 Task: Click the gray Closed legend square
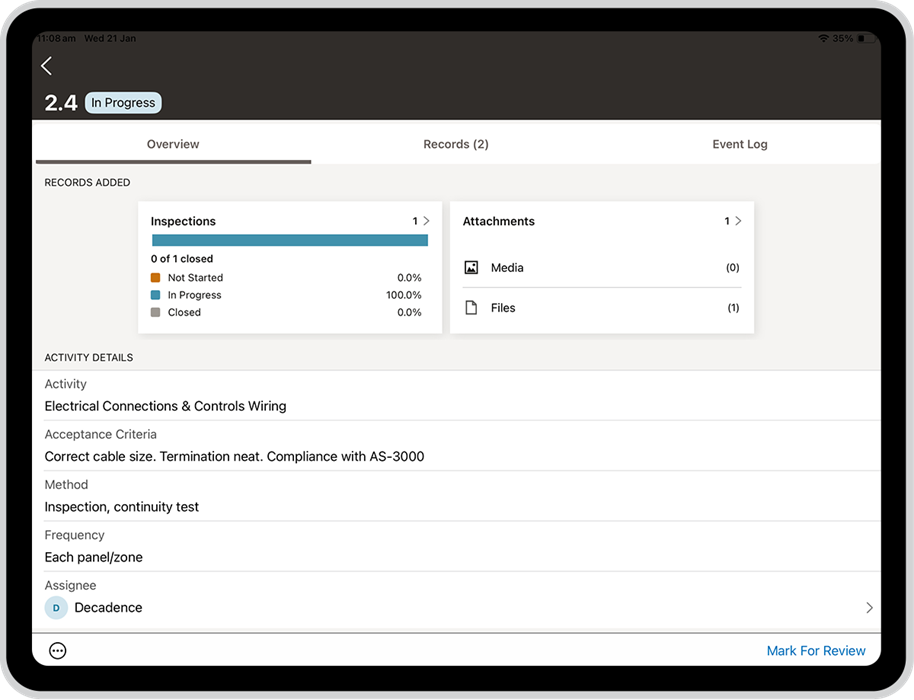click(155, 312)
